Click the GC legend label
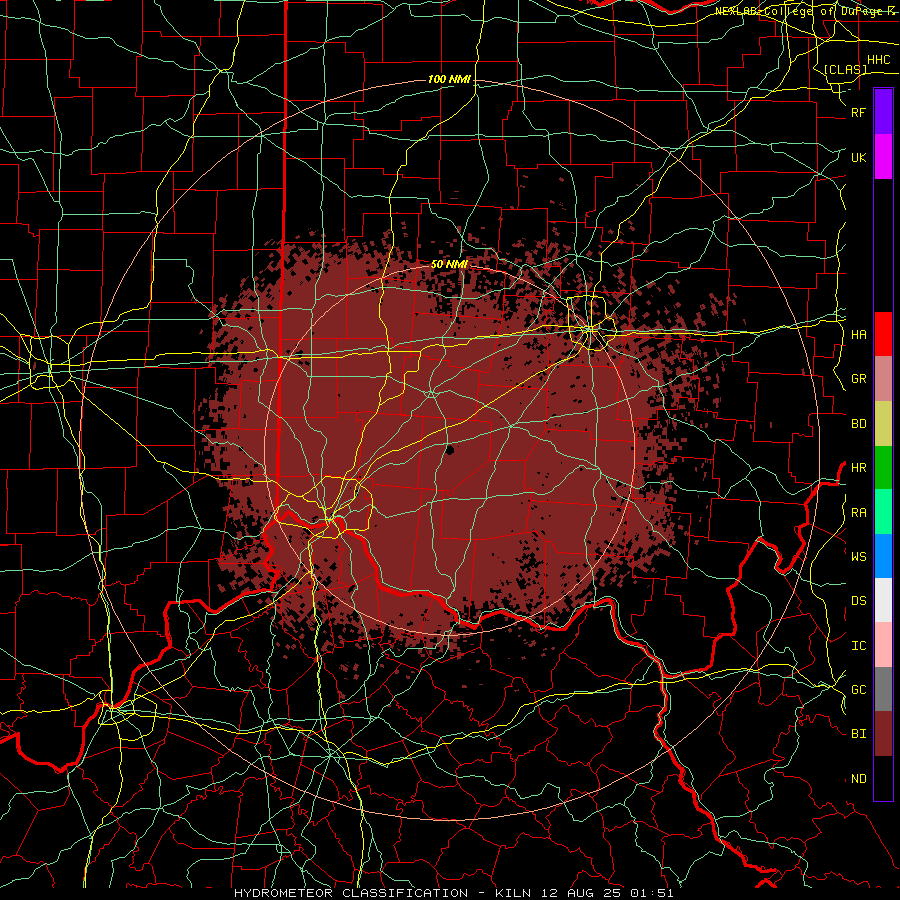The height and width of the screenshot is (900, 900). (858, 690)
